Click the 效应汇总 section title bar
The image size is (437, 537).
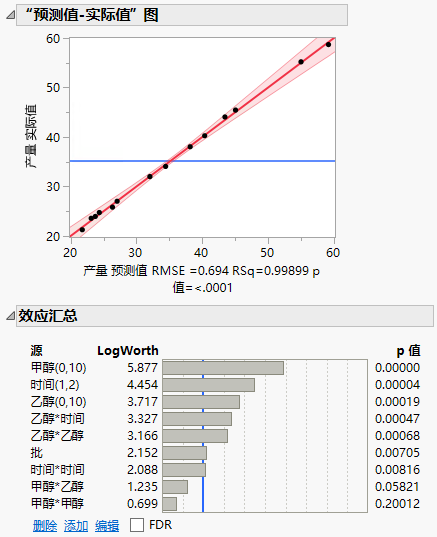coord(225,316)
